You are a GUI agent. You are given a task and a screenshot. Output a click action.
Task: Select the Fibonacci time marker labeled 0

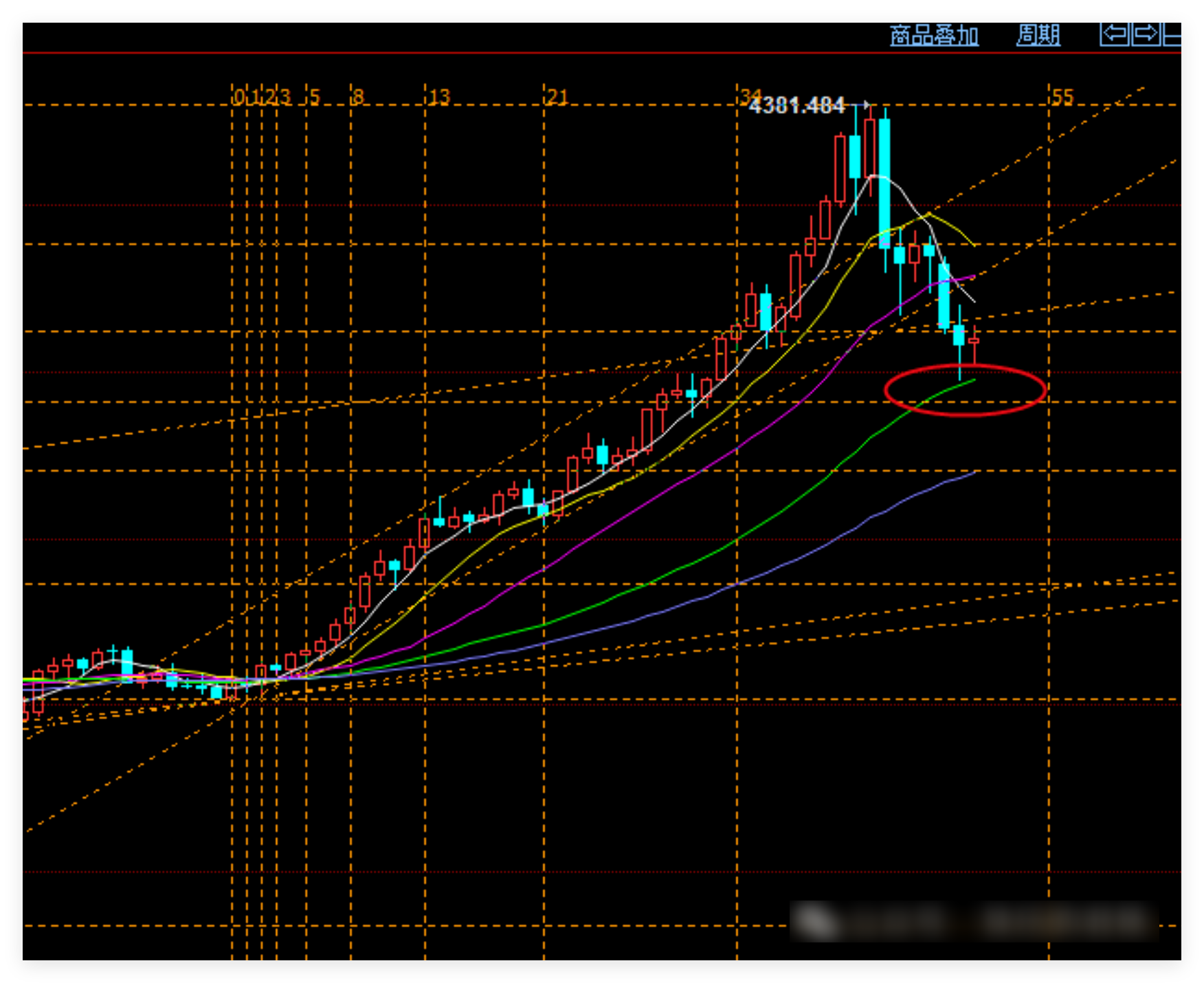pos(238,98)
